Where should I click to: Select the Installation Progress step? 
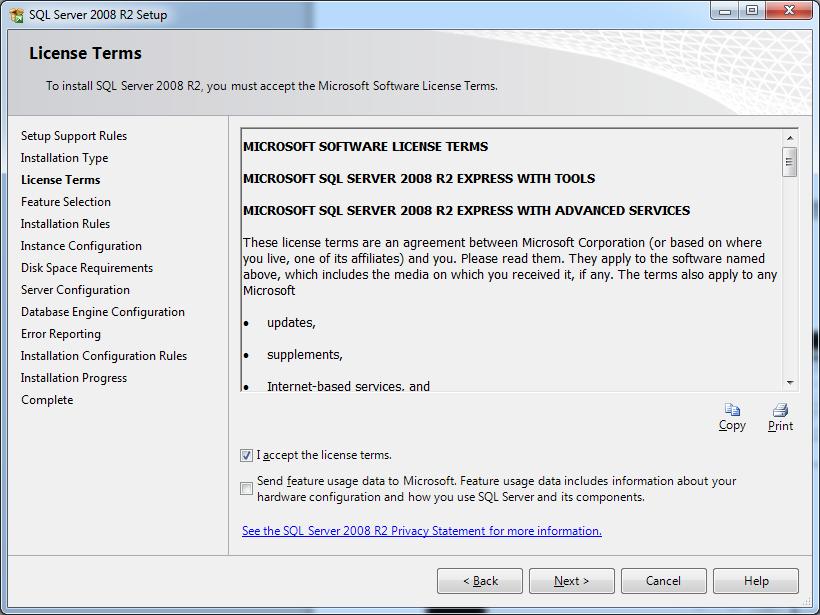[74, 378]
